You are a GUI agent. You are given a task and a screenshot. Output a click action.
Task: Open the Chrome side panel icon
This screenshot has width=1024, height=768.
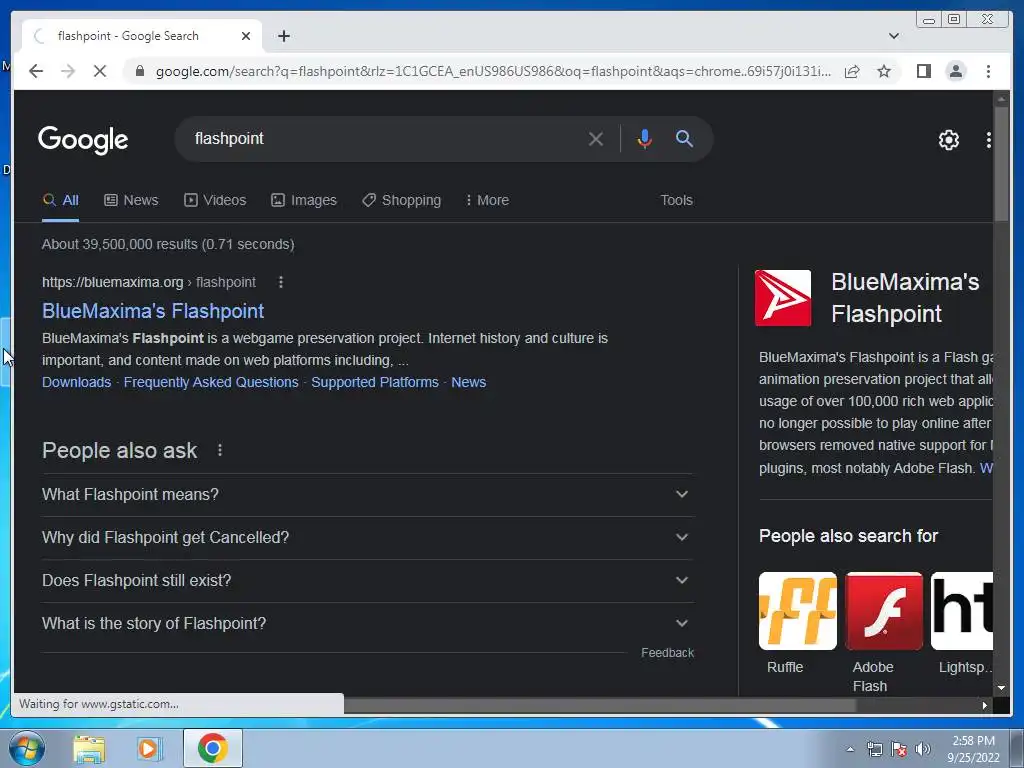(x=923, y=71)
